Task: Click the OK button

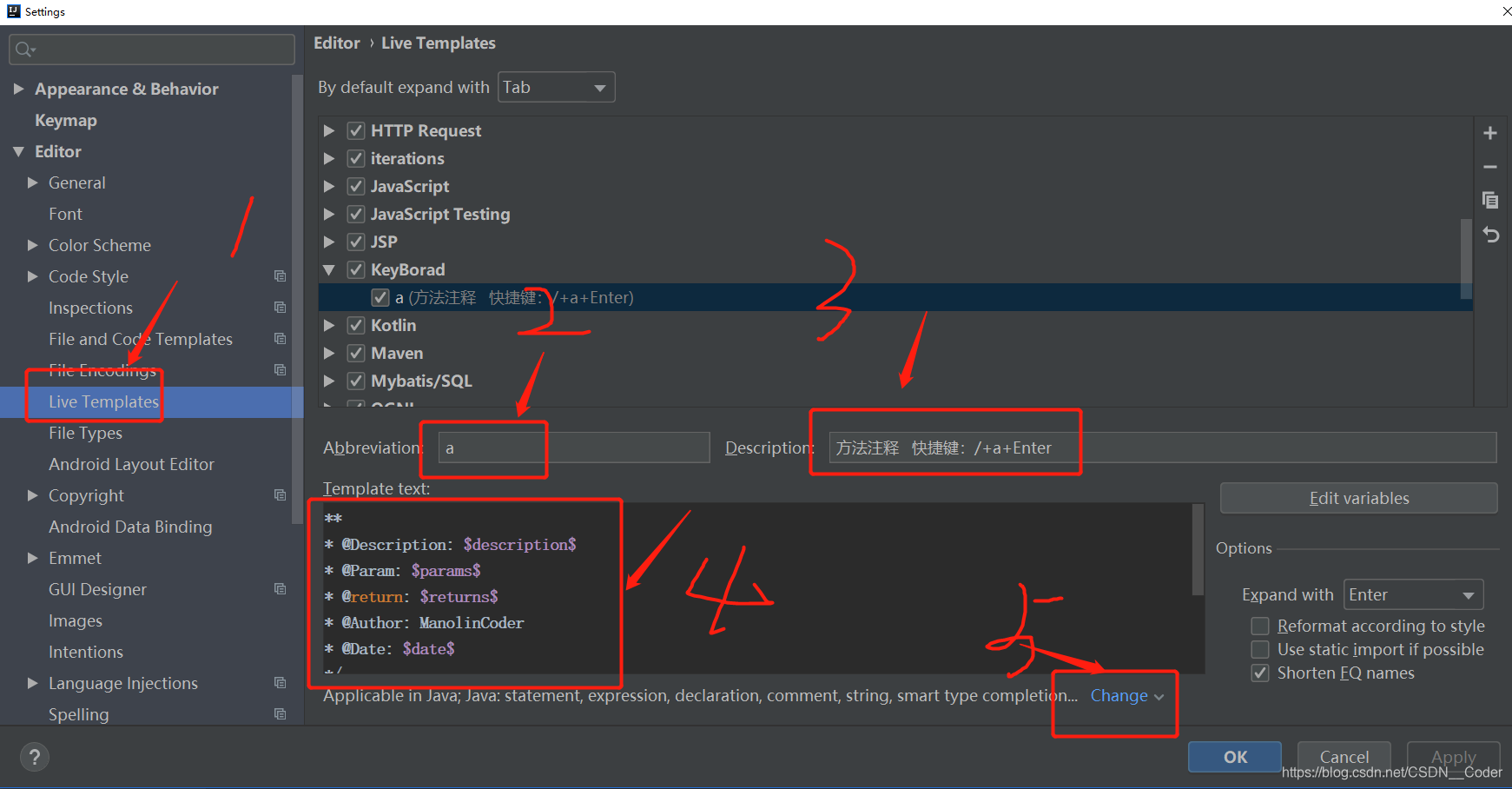Action: tap(1235, 757)
